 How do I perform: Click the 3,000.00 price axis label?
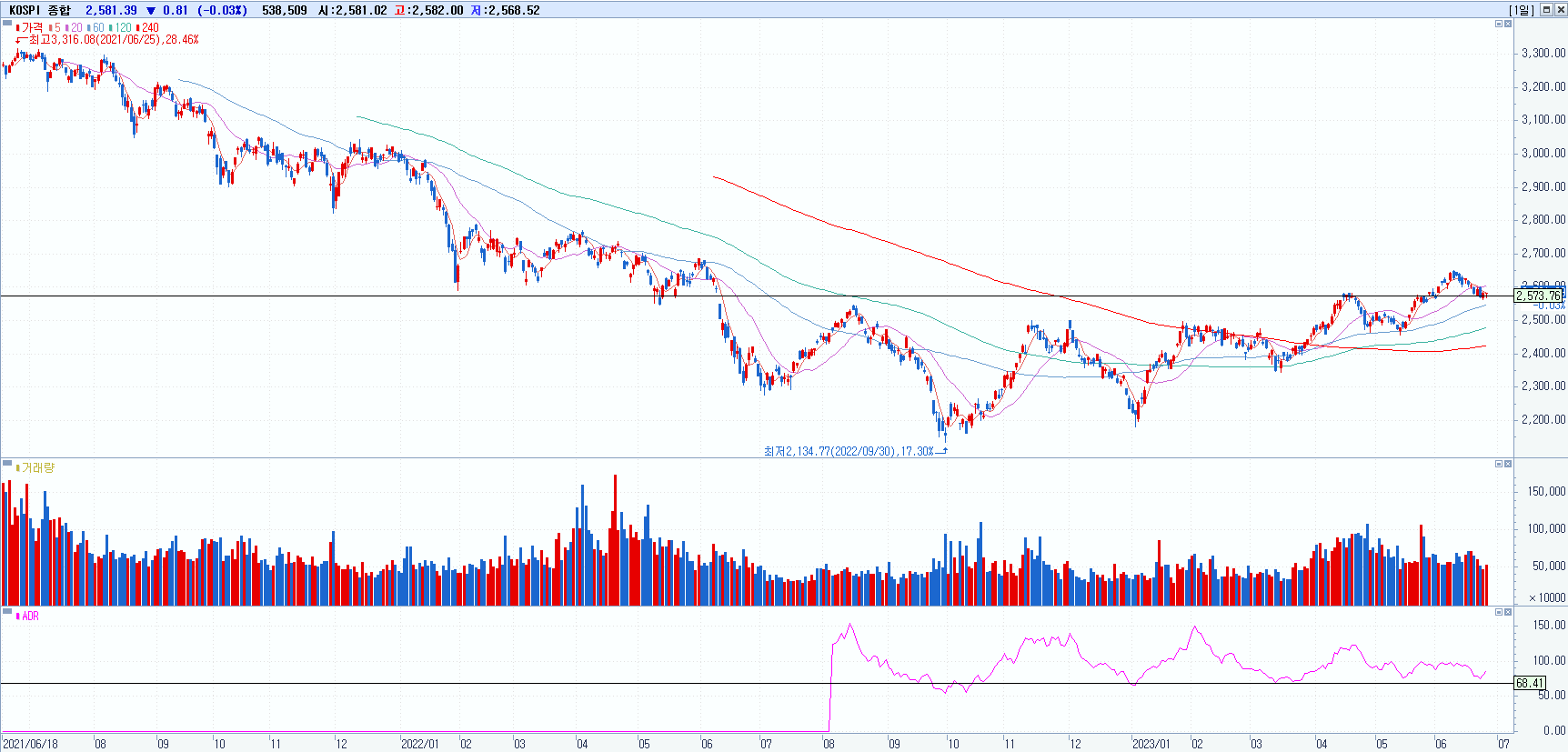(x=1543, y=153)
